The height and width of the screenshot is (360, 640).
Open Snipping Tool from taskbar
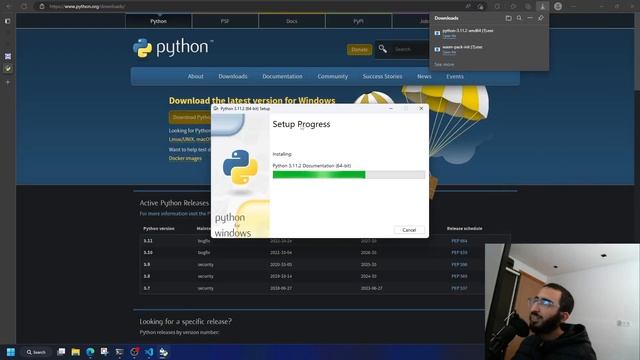(x=104, y=352)
